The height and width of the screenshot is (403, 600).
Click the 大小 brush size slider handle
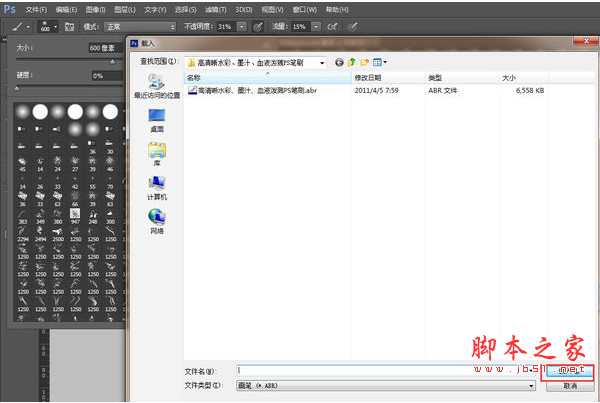(112, 61)
